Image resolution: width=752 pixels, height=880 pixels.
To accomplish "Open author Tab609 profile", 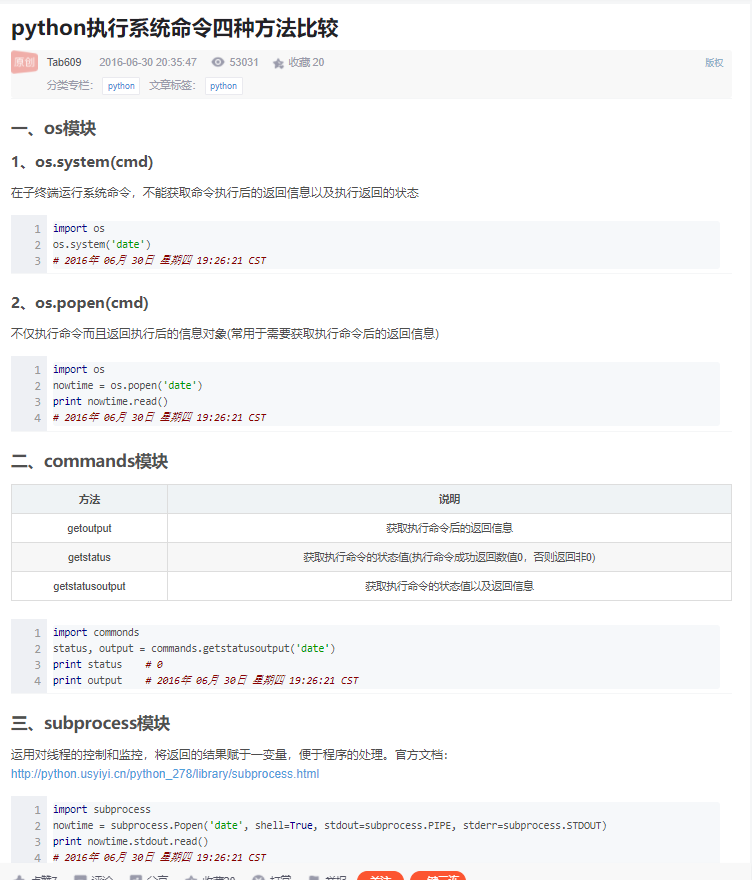I will coord(64,62).
